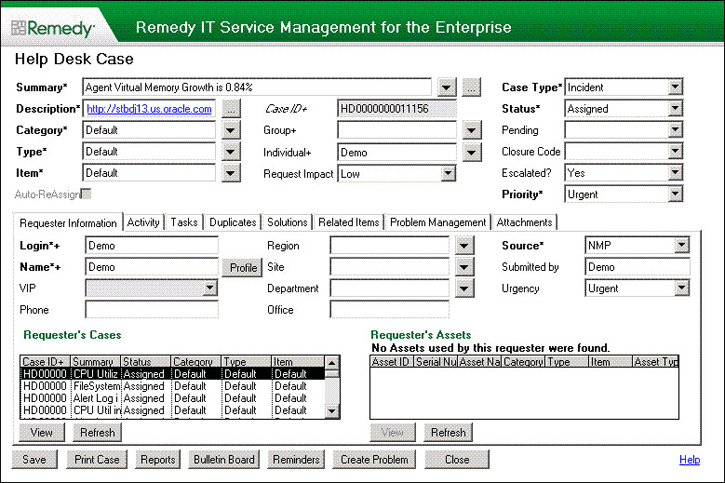Switch to the Activity tab
This screenshot has width=725, height=483.
(144, 222)
